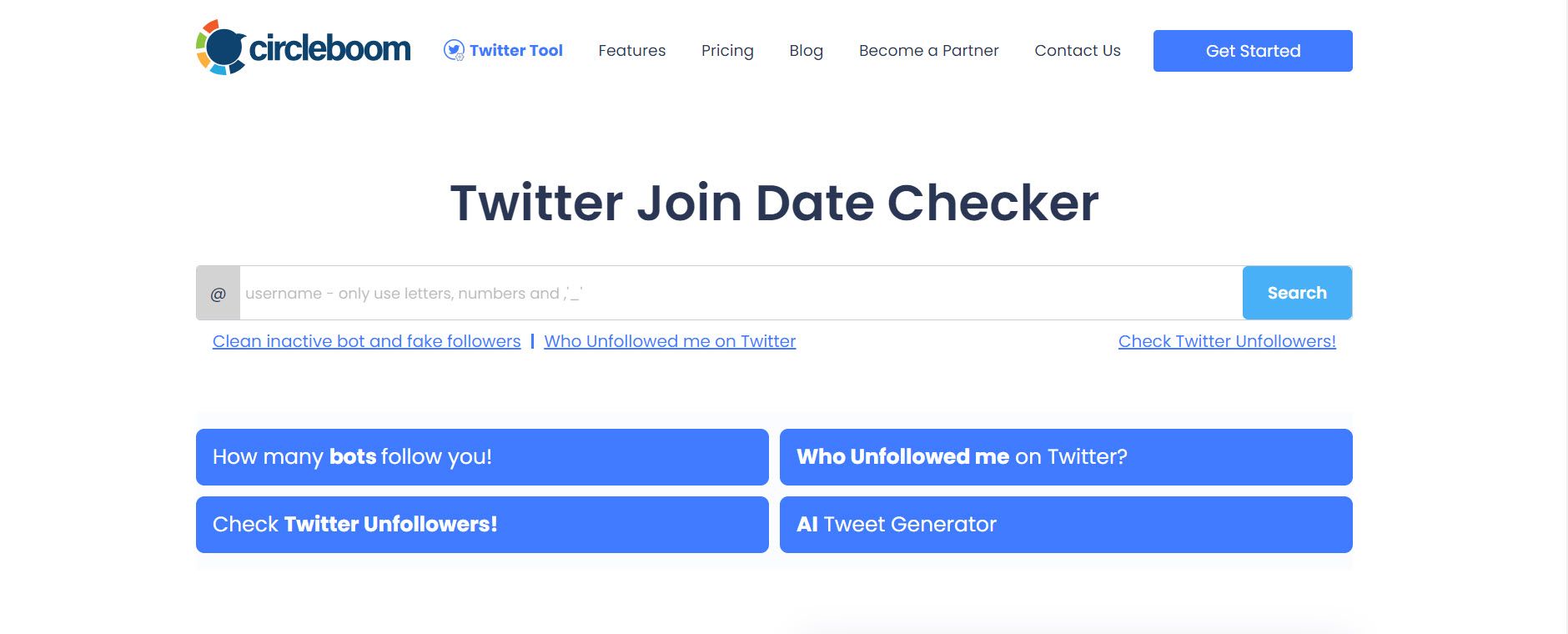This screenshot has height=634, width=1568.
Task: Click Become a Partner
Action: pos(928,51)
